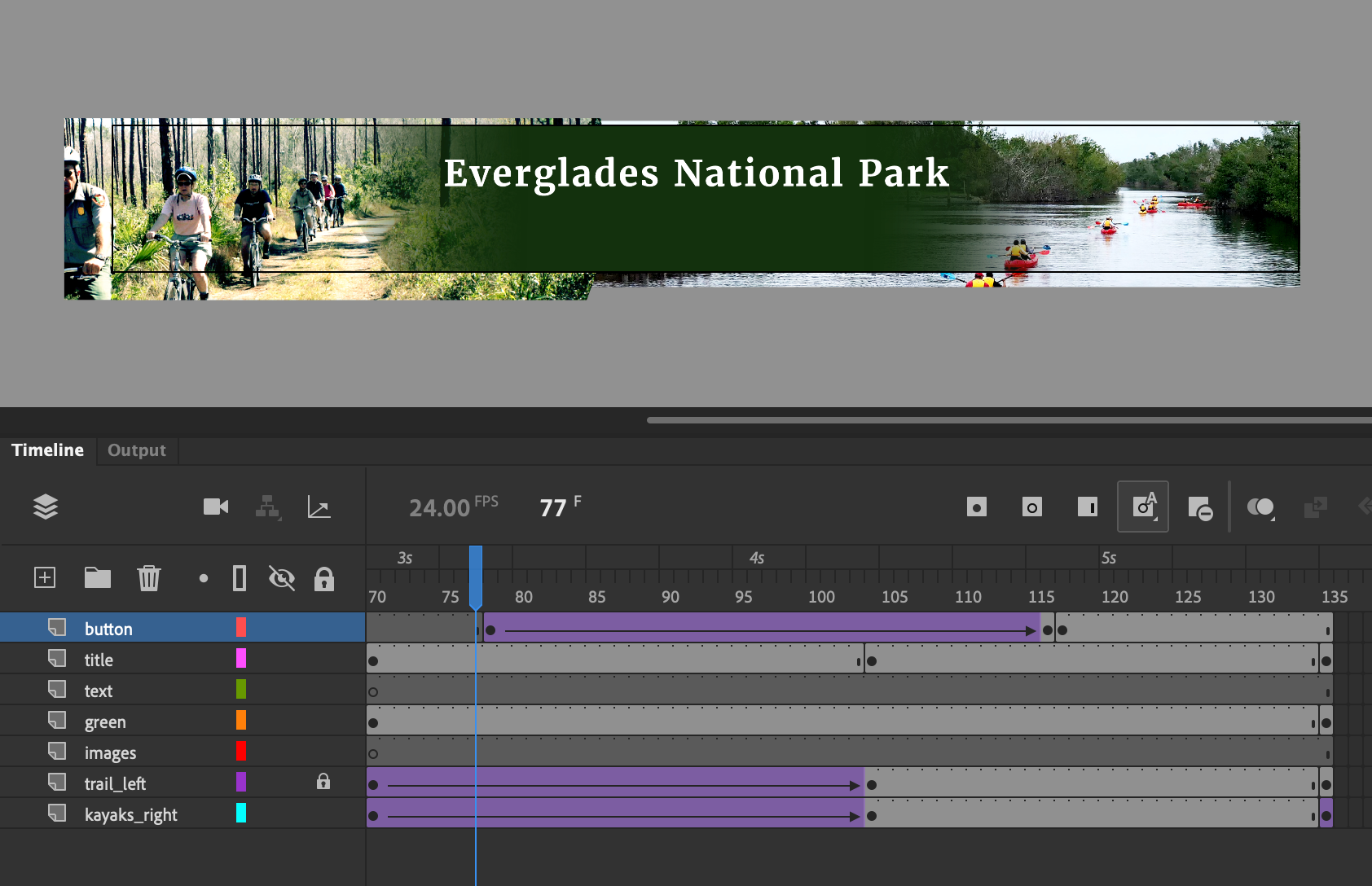Select the kayaks_right layer's tween span
This screenshot has width=1372, height=886.
coord(615,814)
